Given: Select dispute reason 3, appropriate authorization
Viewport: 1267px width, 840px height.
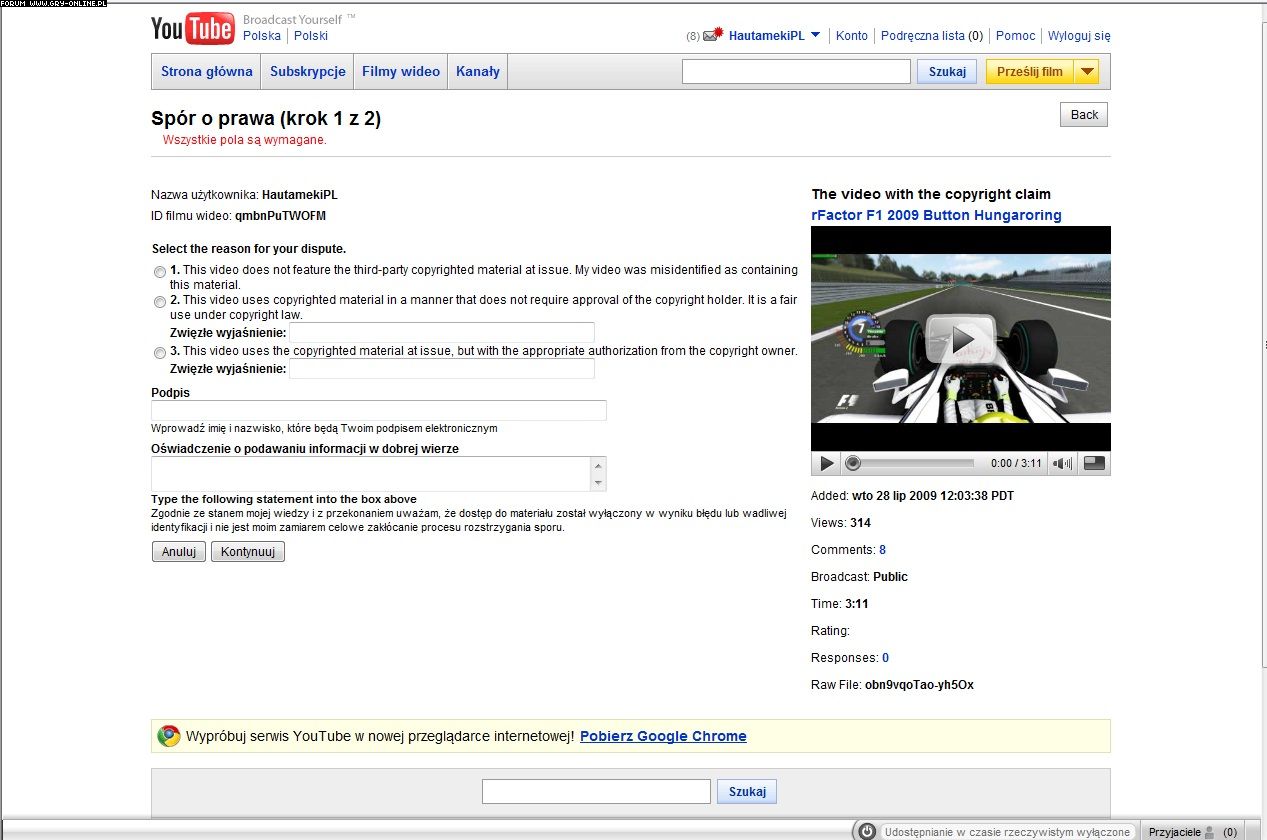Looking at the screenshot, I should [x=160, y=353].
